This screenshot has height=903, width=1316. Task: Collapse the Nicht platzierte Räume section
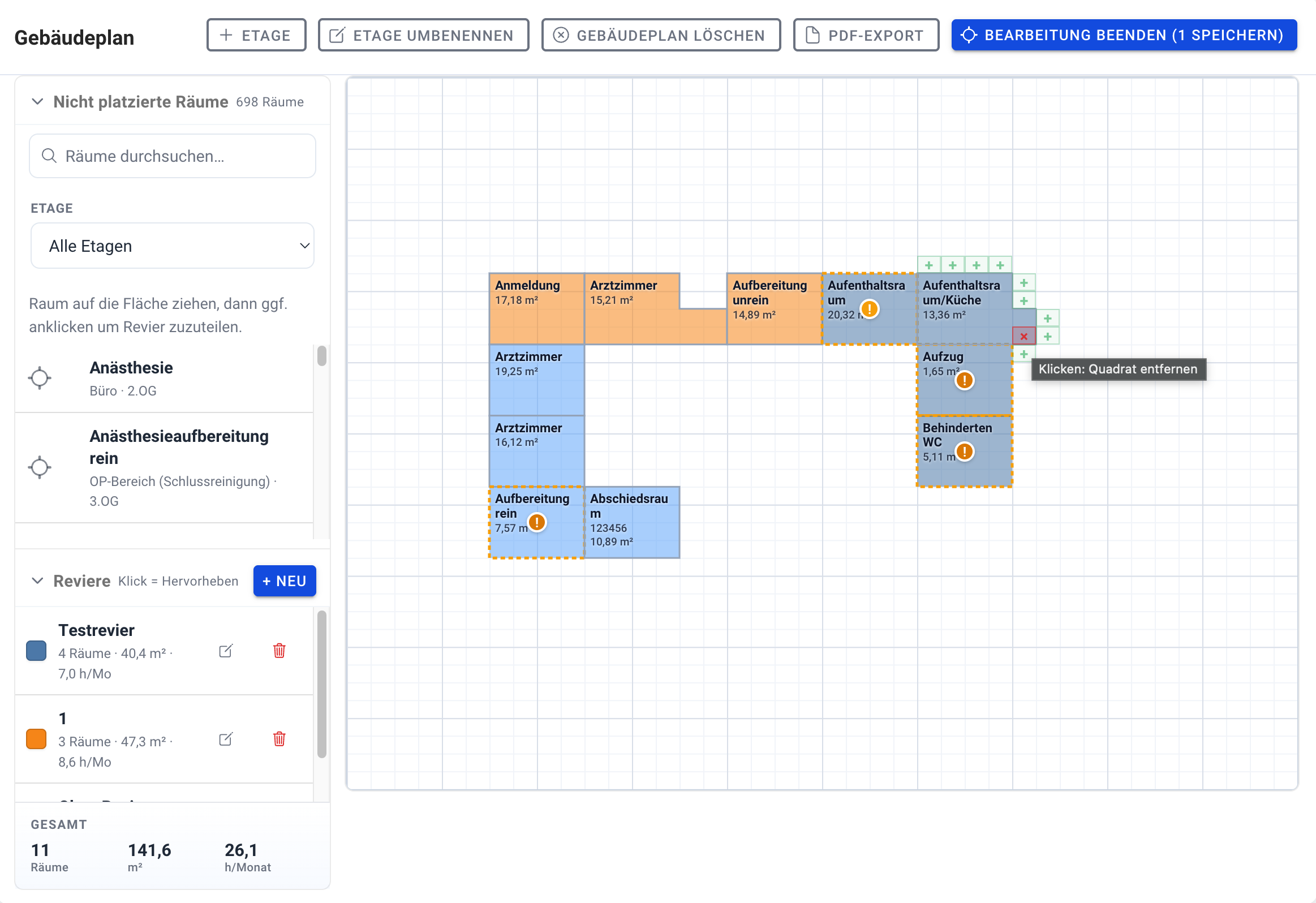click(x=37, y=102)
